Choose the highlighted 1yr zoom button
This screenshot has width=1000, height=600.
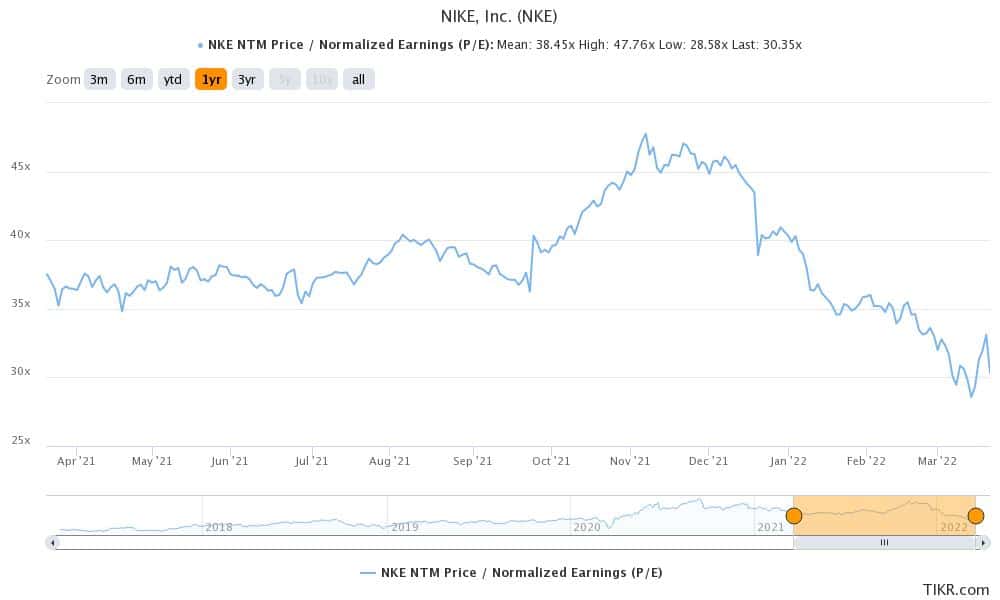[211, 80]
